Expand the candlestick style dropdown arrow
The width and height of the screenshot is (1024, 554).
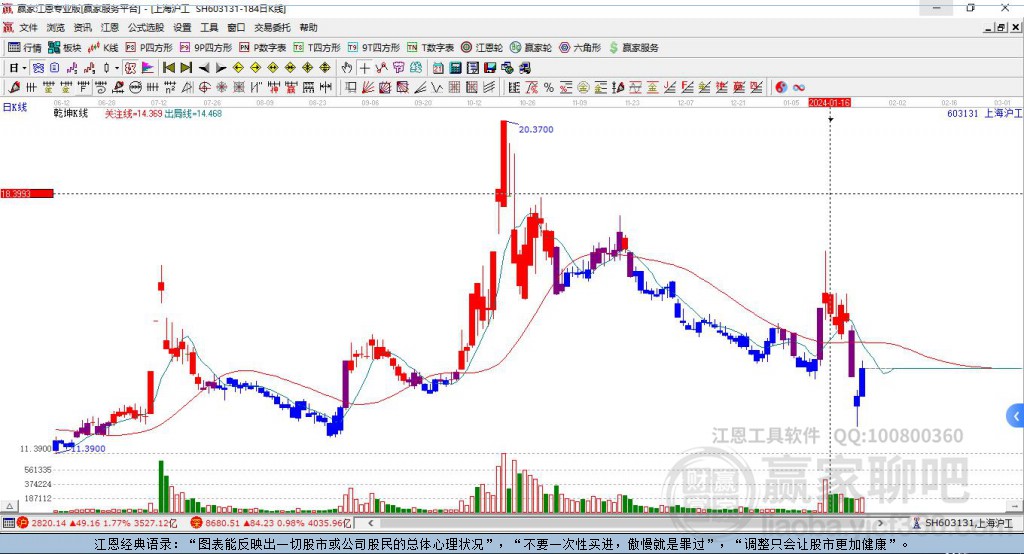[117, 68]
